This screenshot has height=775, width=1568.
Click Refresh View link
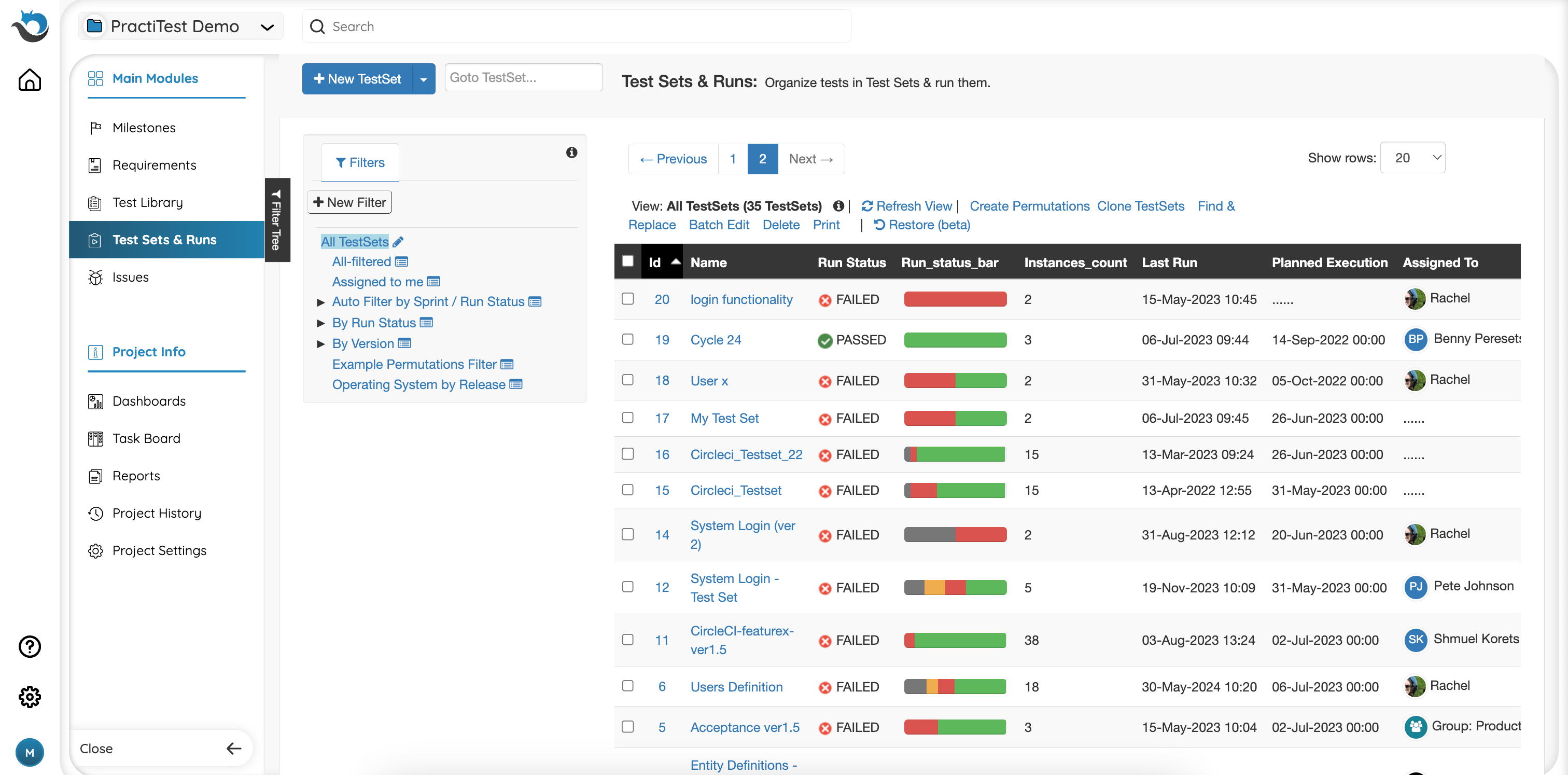[906, 206]
